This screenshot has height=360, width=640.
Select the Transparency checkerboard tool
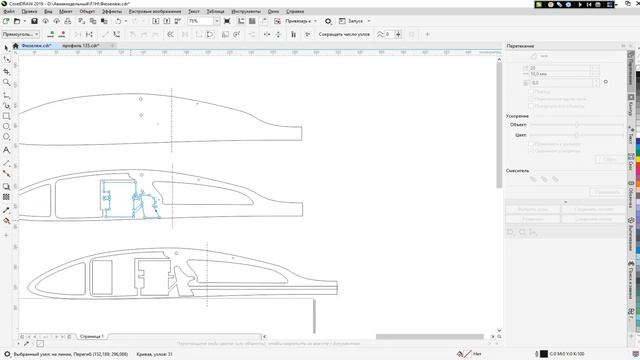(6, 197)
